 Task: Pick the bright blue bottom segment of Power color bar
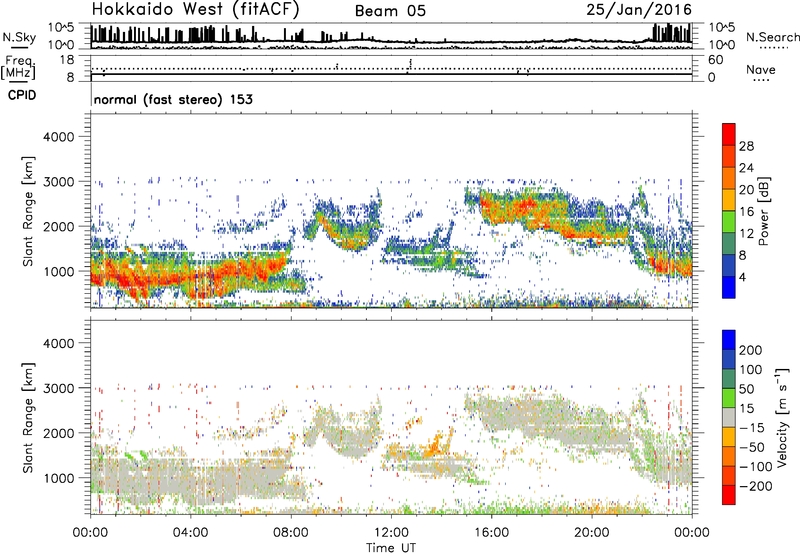point(729,287)
